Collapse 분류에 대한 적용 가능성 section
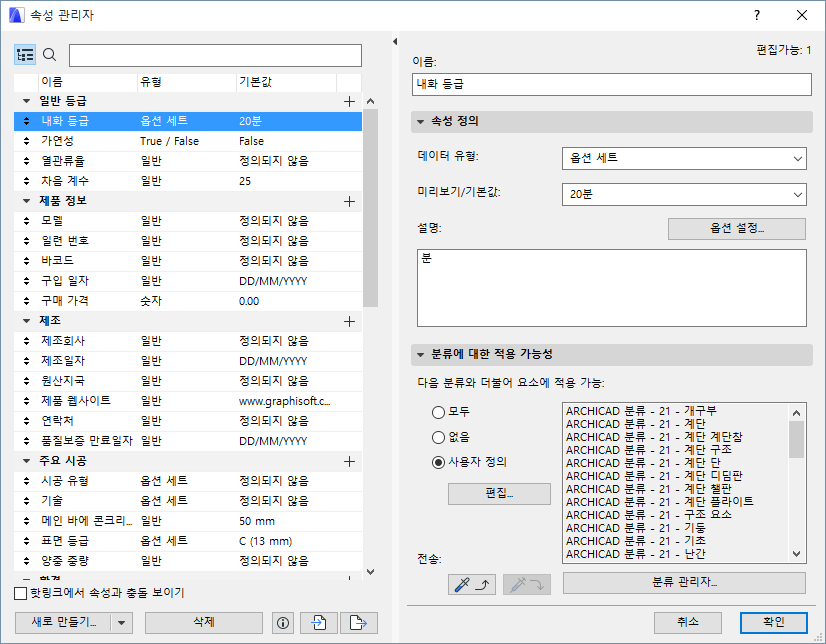826x644 pixels. click(x=420, y=354)
